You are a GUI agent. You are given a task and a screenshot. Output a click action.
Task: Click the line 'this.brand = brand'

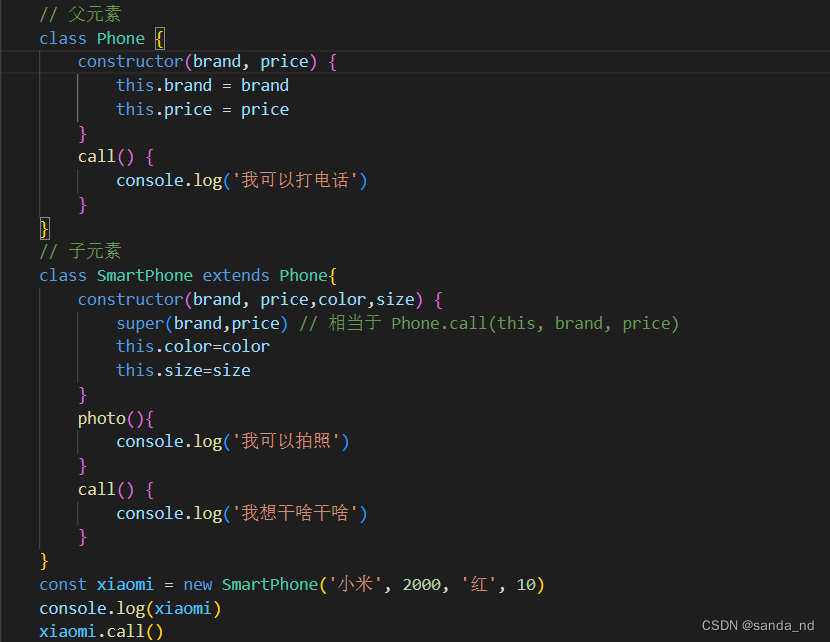tap(203, 85)
